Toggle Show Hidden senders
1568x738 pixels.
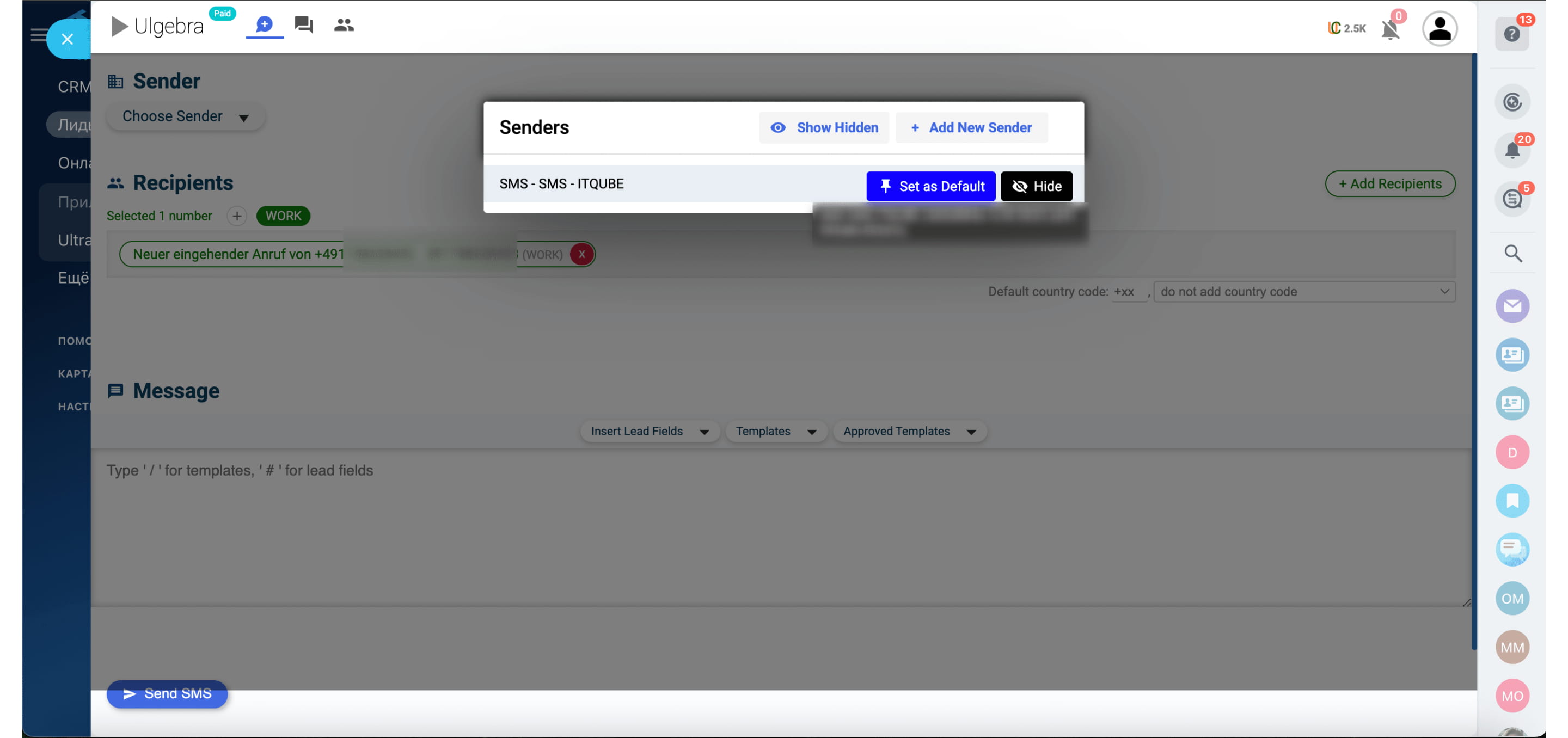pyautogui.click(x=824, y=127)
